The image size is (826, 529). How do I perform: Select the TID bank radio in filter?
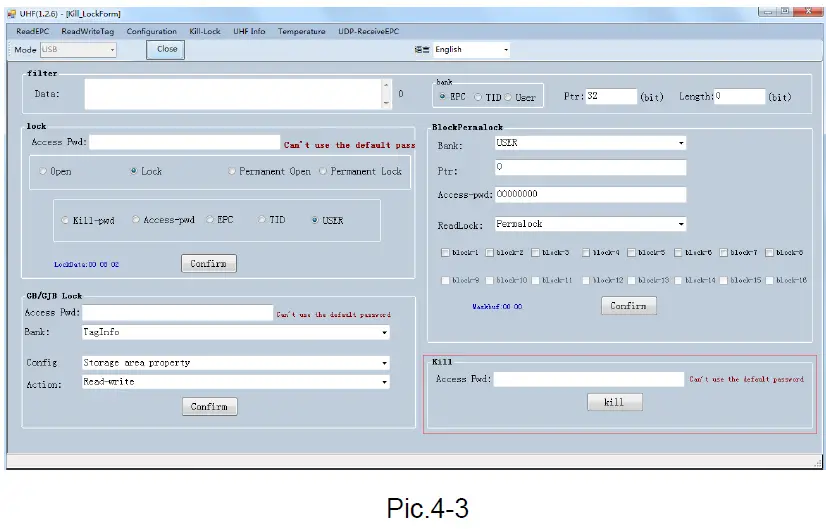(478, 97)
